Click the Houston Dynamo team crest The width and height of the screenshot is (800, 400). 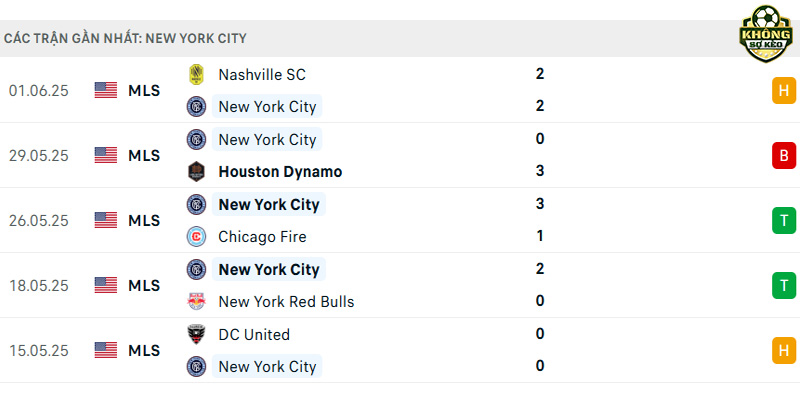click(x=196, y=171)
